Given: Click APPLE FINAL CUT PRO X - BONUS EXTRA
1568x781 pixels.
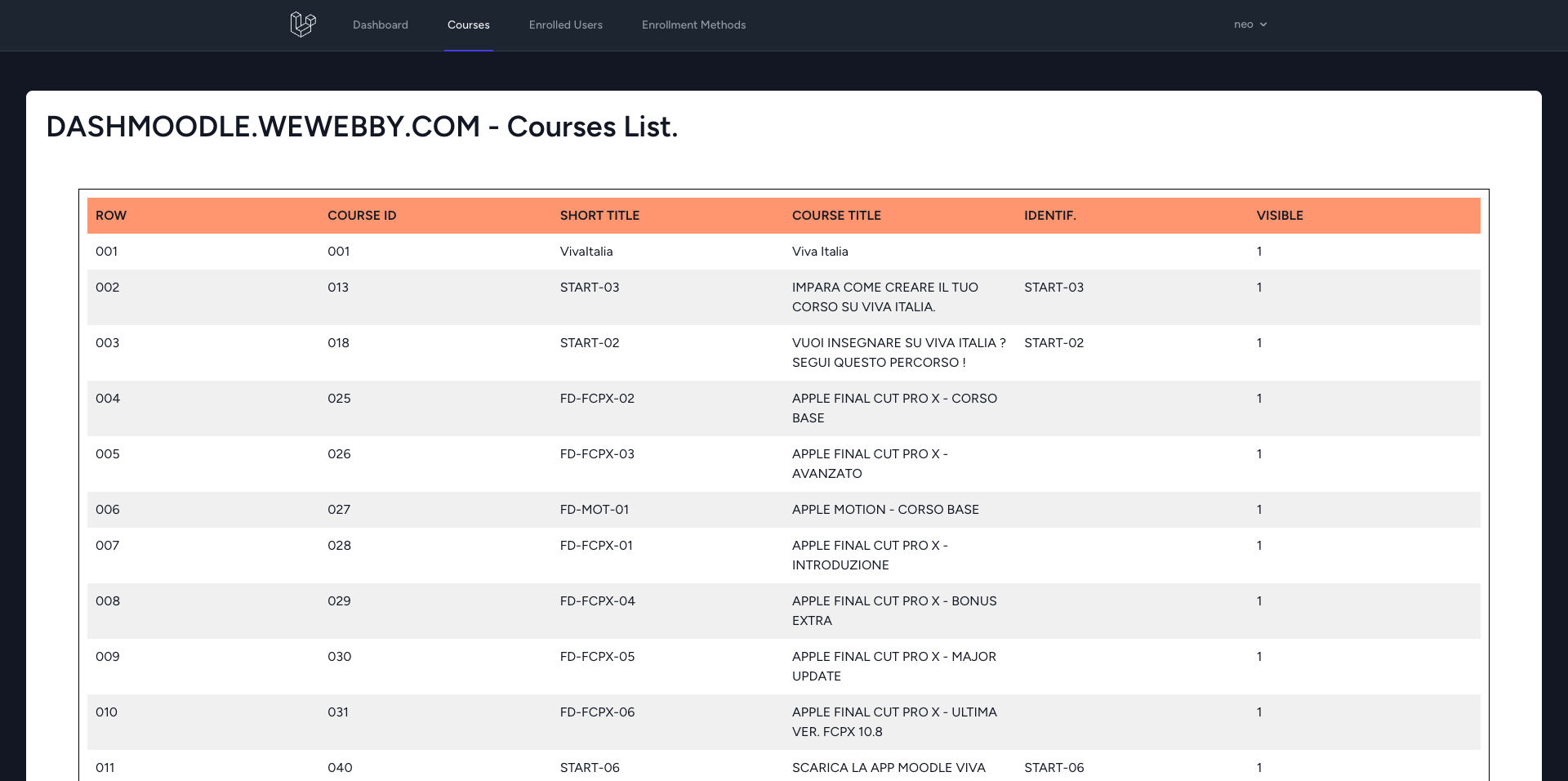Looking at the screenshot, I should coord(894,611).
